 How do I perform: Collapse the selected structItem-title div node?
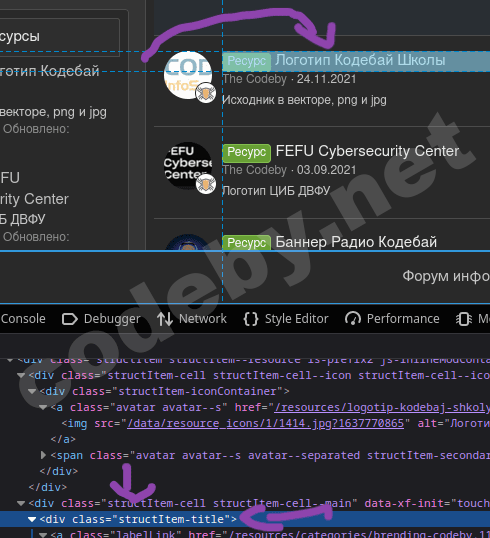32,519
